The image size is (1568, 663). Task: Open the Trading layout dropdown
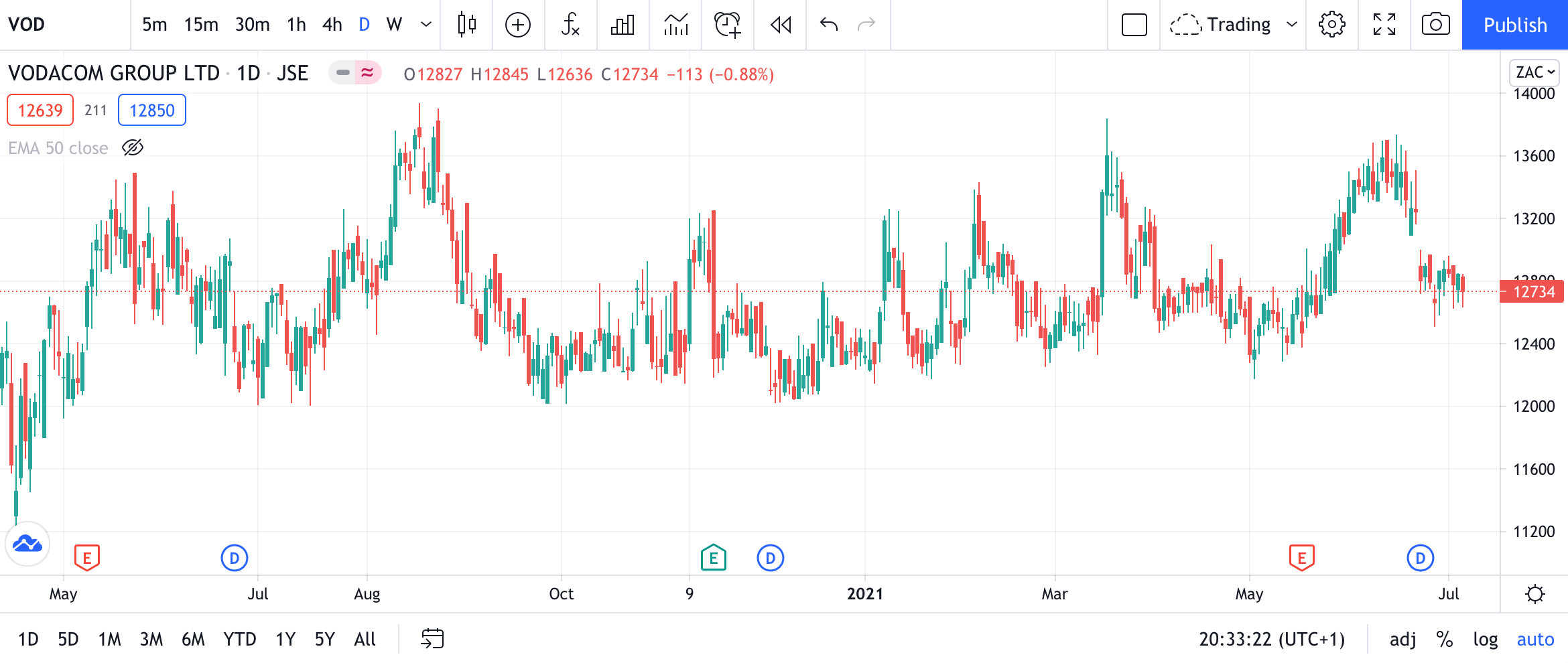point(1233,25)
